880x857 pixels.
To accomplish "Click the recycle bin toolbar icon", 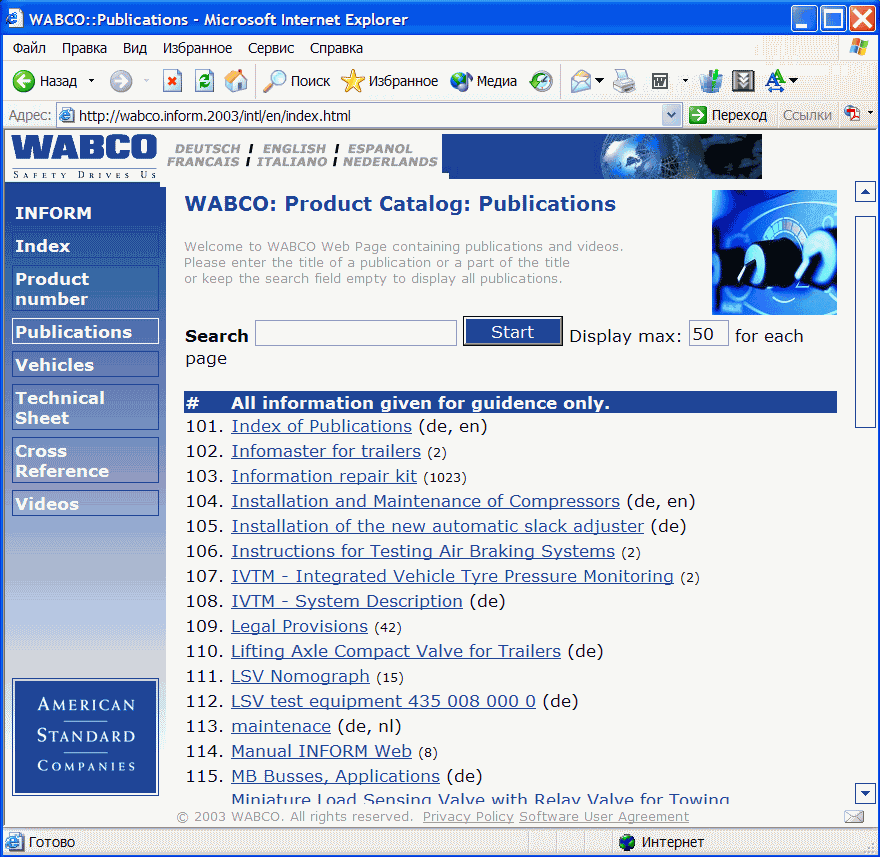I will 711,81.
